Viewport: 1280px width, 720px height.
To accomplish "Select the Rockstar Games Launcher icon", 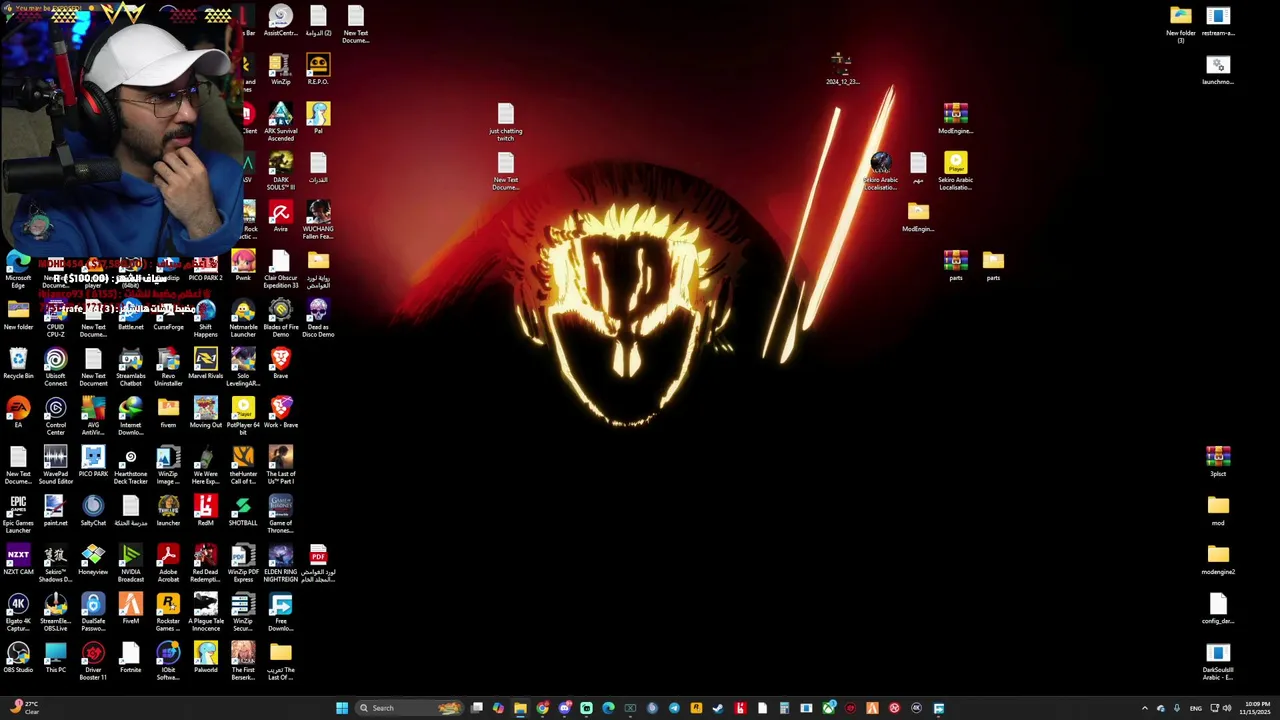I will coord(168,612).
